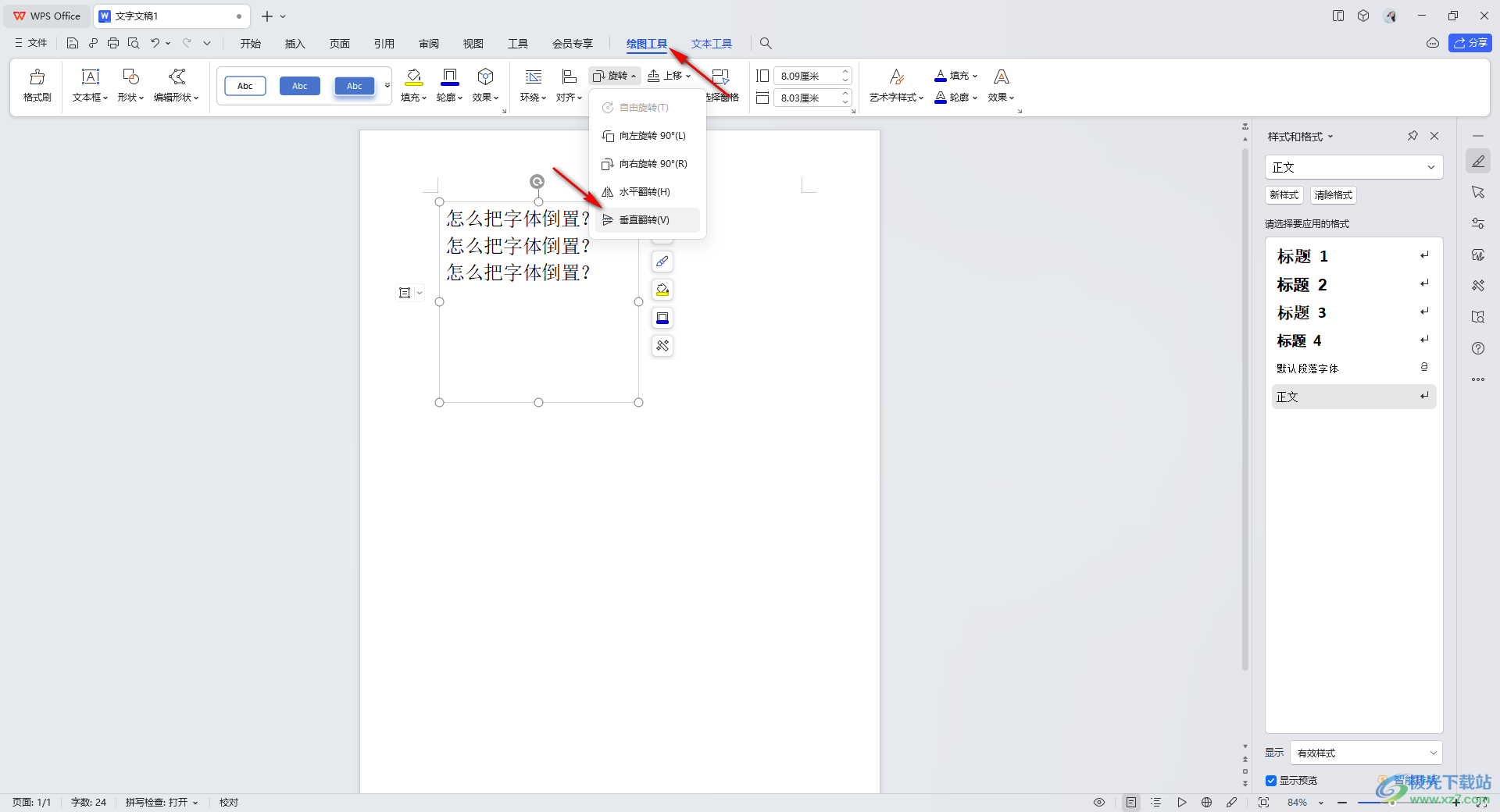The image size is (1500, 812).
Task: Click the save document icon
Action: coord(72,43)
